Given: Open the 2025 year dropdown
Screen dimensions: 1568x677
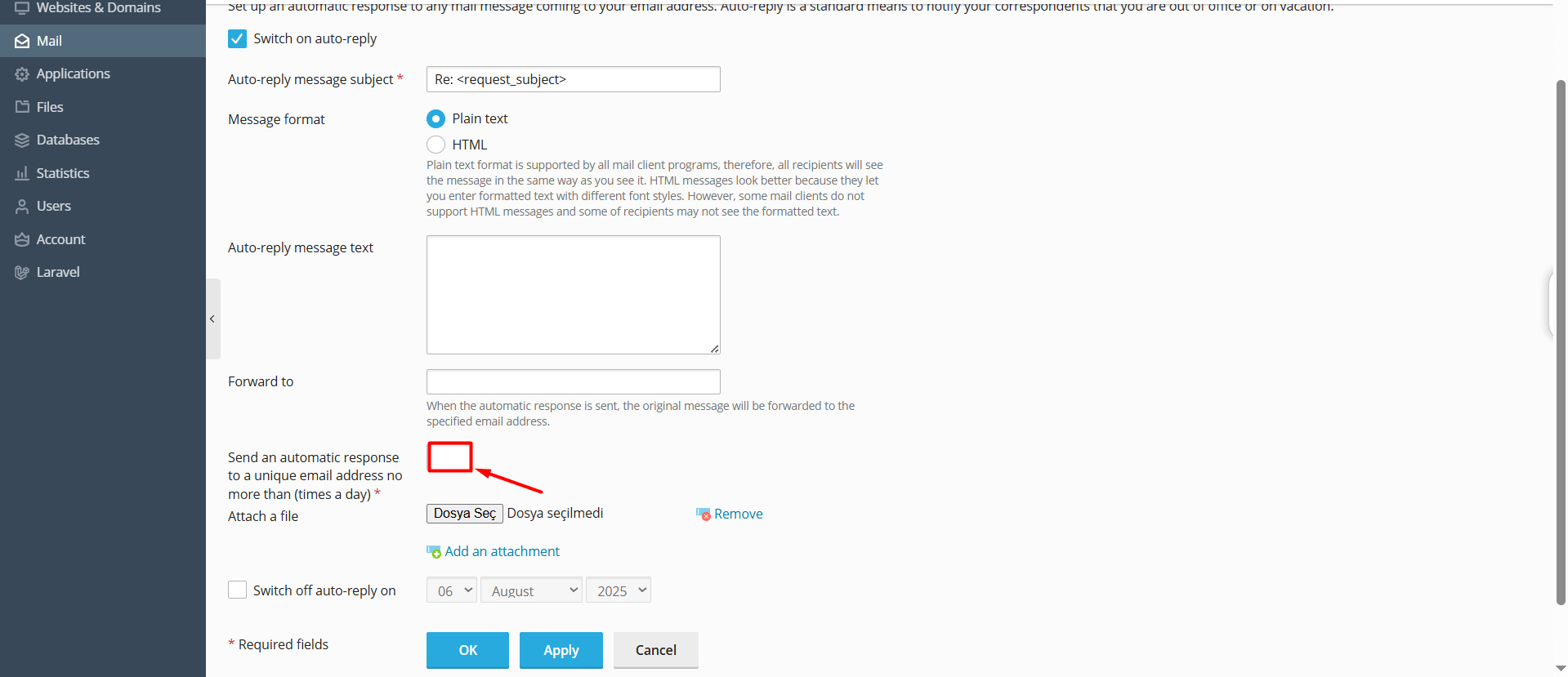Looking at the screenshot, I should coord(619,590).
